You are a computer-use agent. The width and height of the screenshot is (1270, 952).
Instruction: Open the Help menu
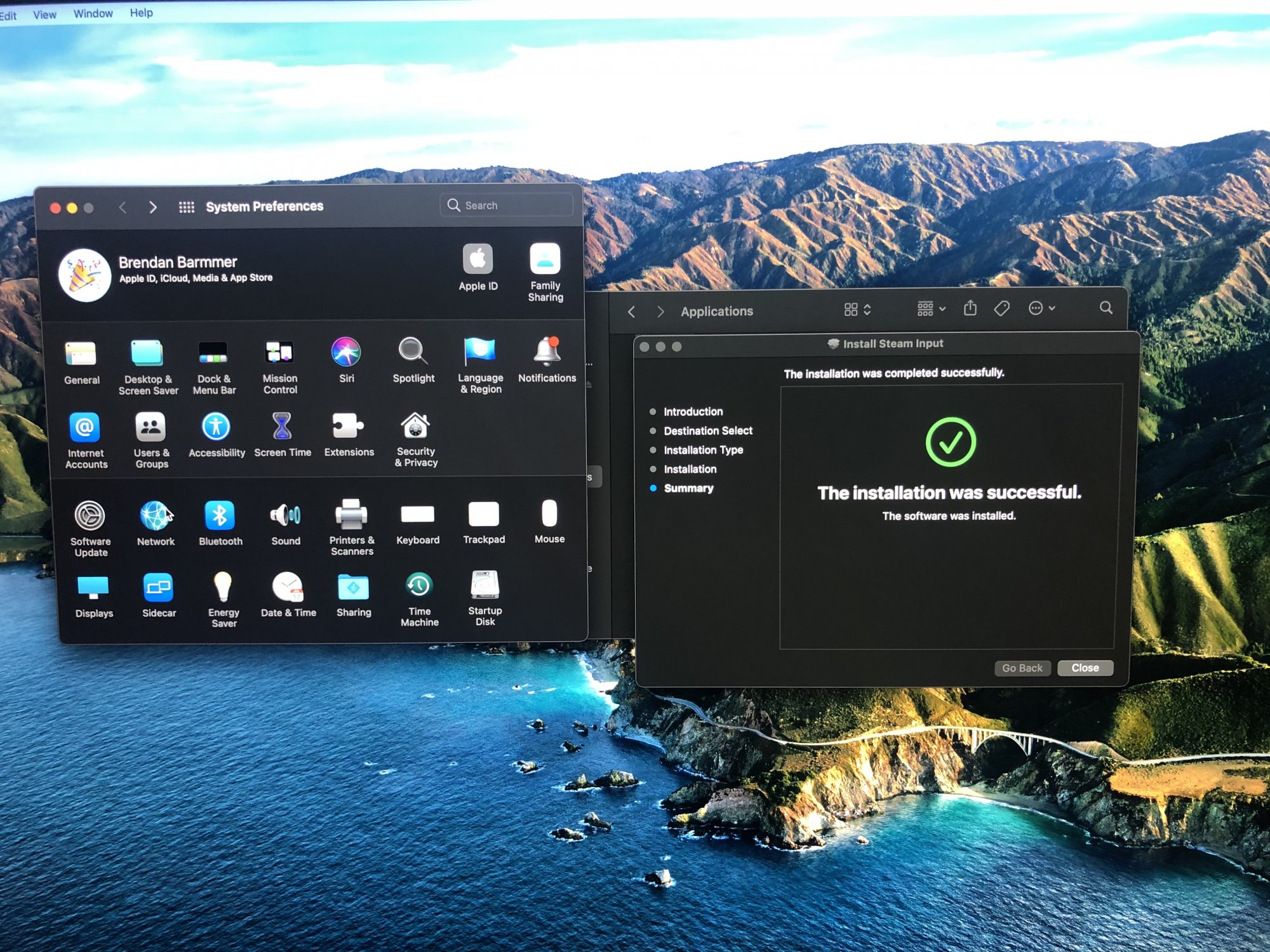(141, 13)
